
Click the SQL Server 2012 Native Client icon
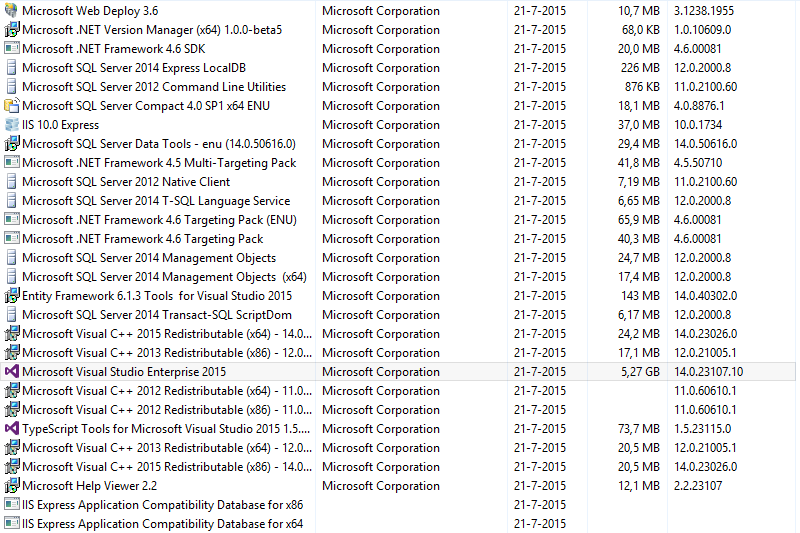12,182
